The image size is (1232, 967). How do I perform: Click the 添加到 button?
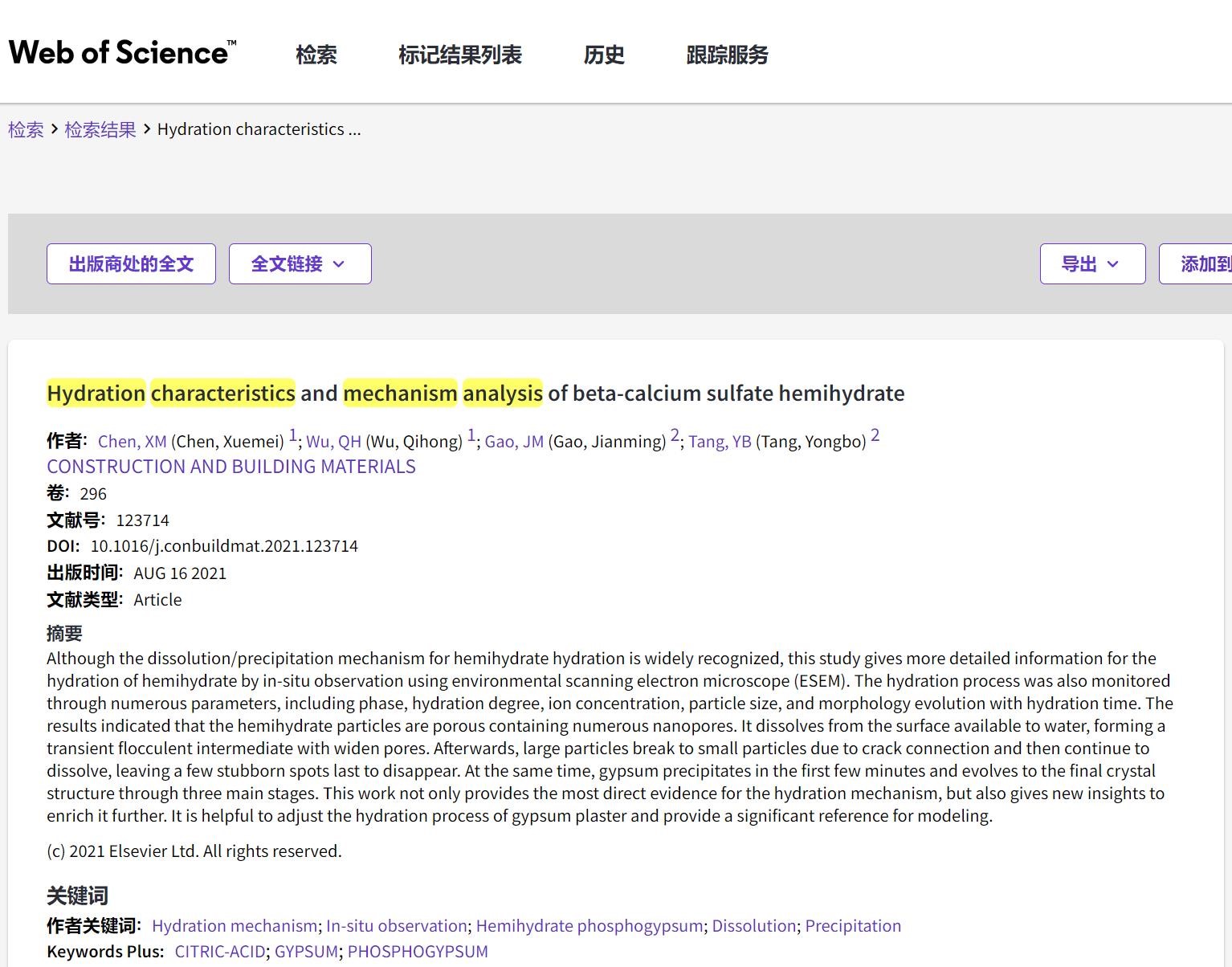click(x=1202, y=263)
